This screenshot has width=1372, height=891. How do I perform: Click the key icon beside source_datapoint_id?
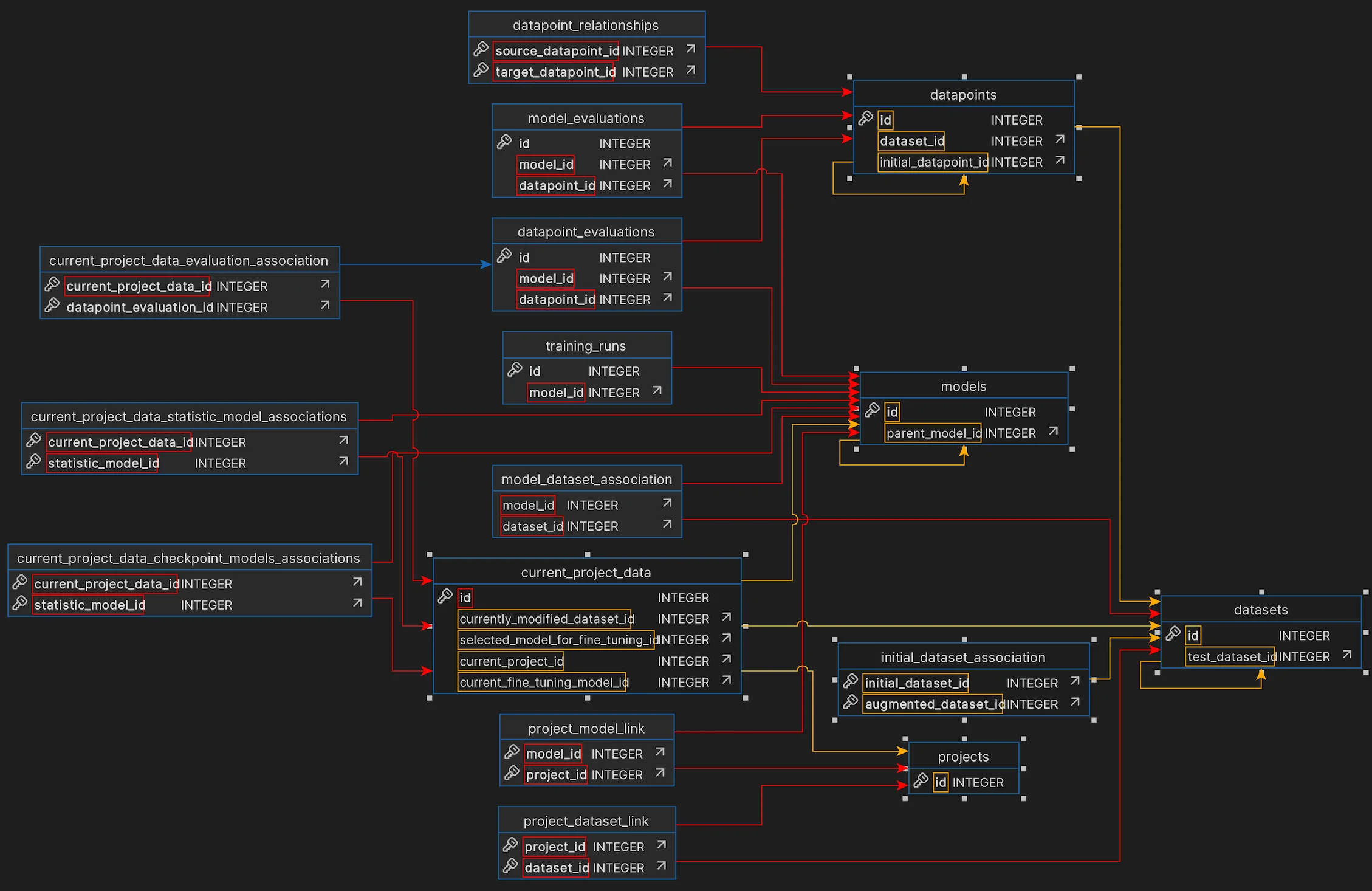click(481, 49)
